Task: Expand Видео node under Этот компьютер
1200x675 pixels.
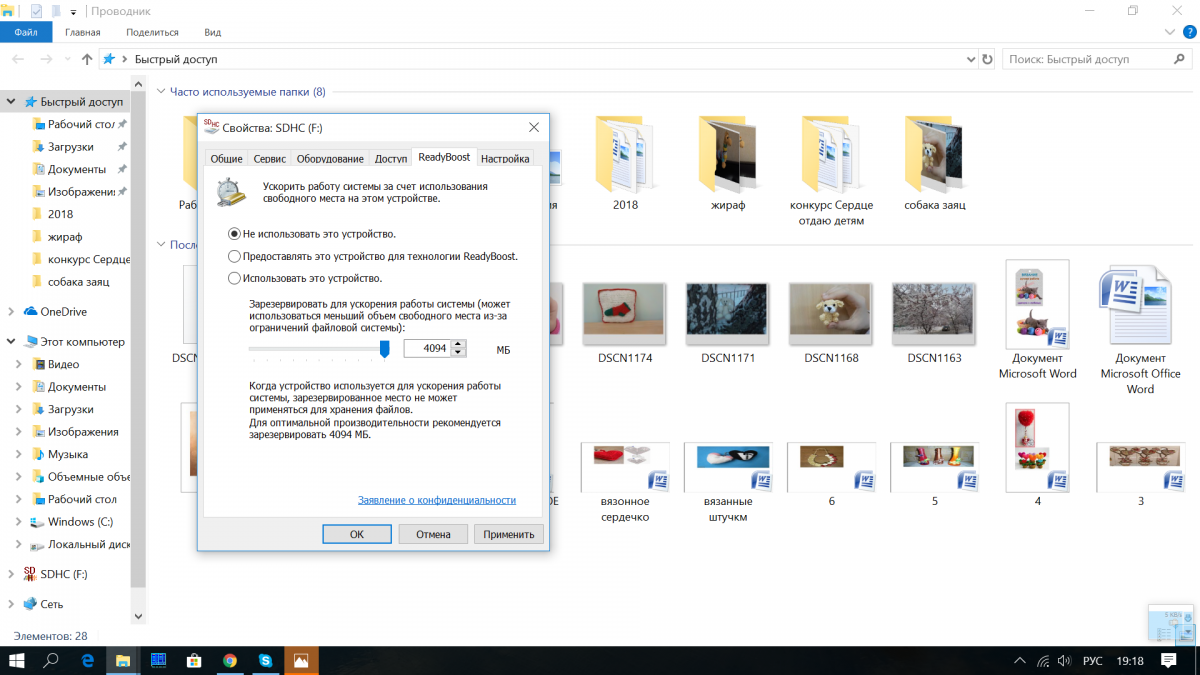Action: pyautogui.click(x=18, y=365)
